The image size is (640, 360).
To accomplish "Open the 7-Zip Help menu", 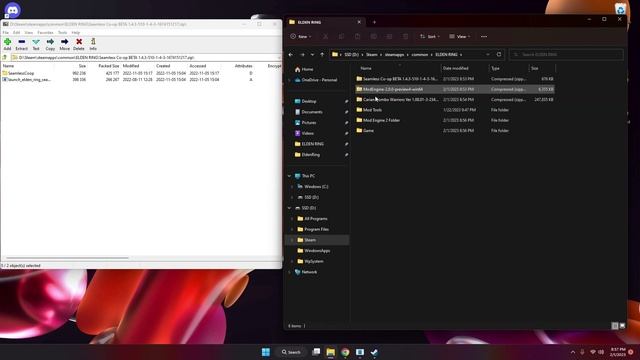I will click(x=76, y=32).
